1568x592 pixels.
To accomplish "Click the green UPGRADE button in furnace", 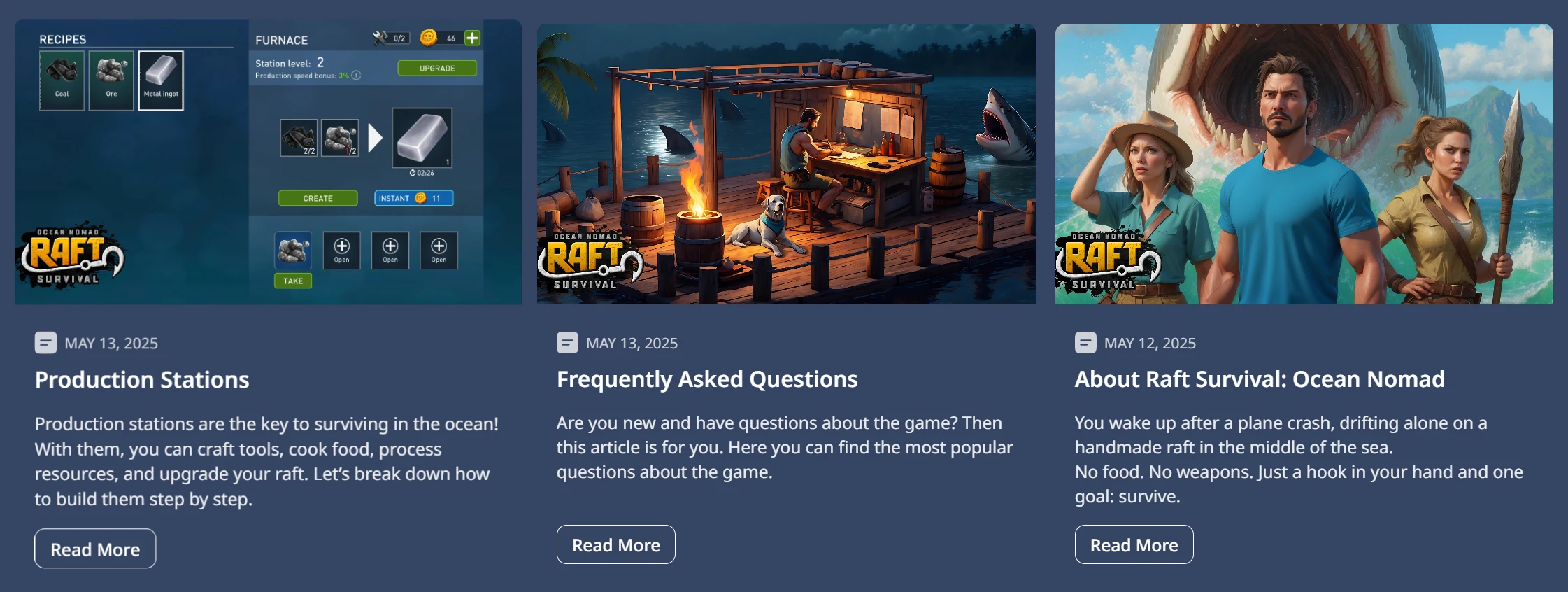I will click(437, 68).
